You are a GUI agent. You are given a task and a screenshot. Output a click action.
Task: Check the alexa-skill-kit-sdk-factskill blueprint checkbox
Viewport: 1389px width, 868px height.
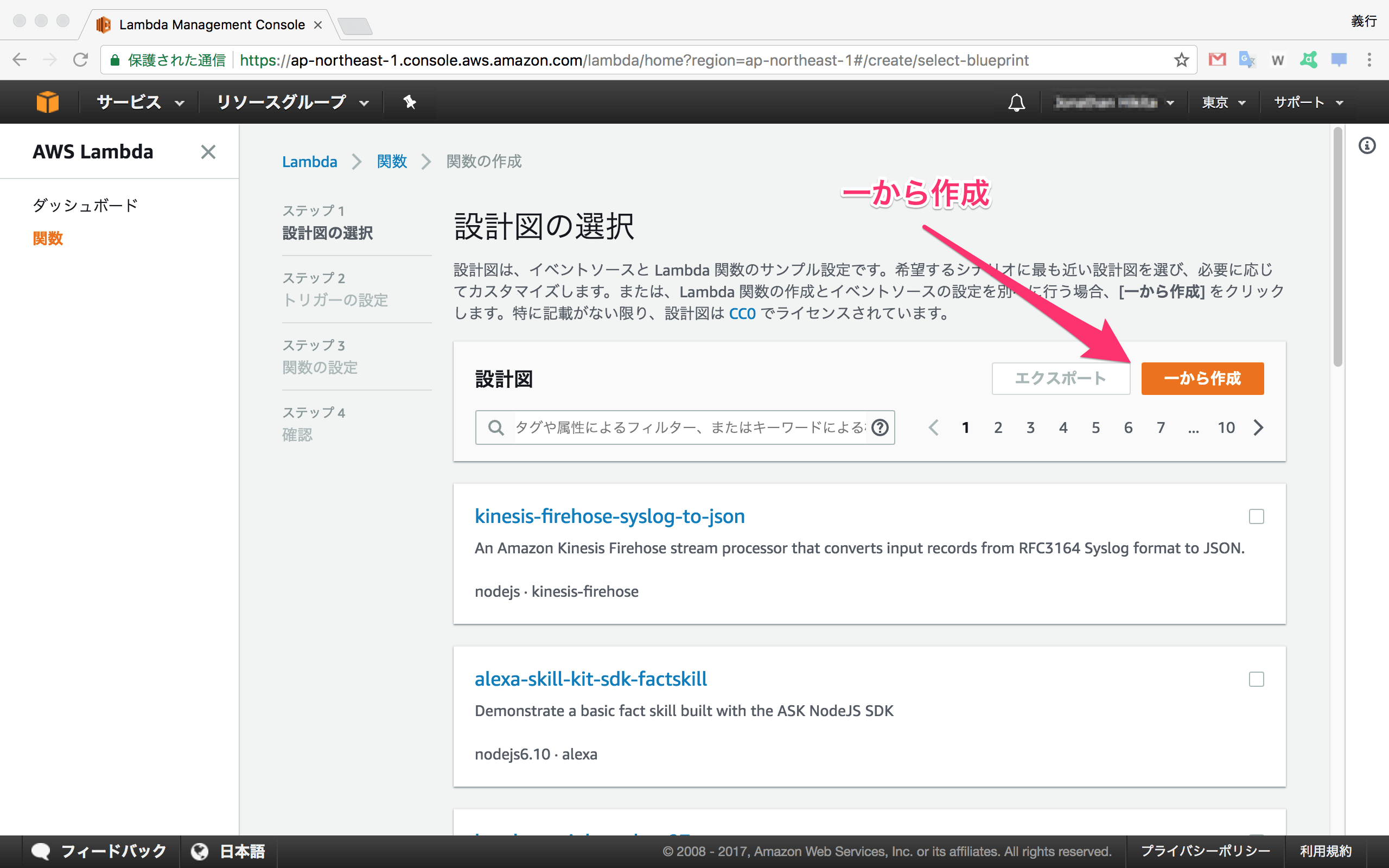1257,679
